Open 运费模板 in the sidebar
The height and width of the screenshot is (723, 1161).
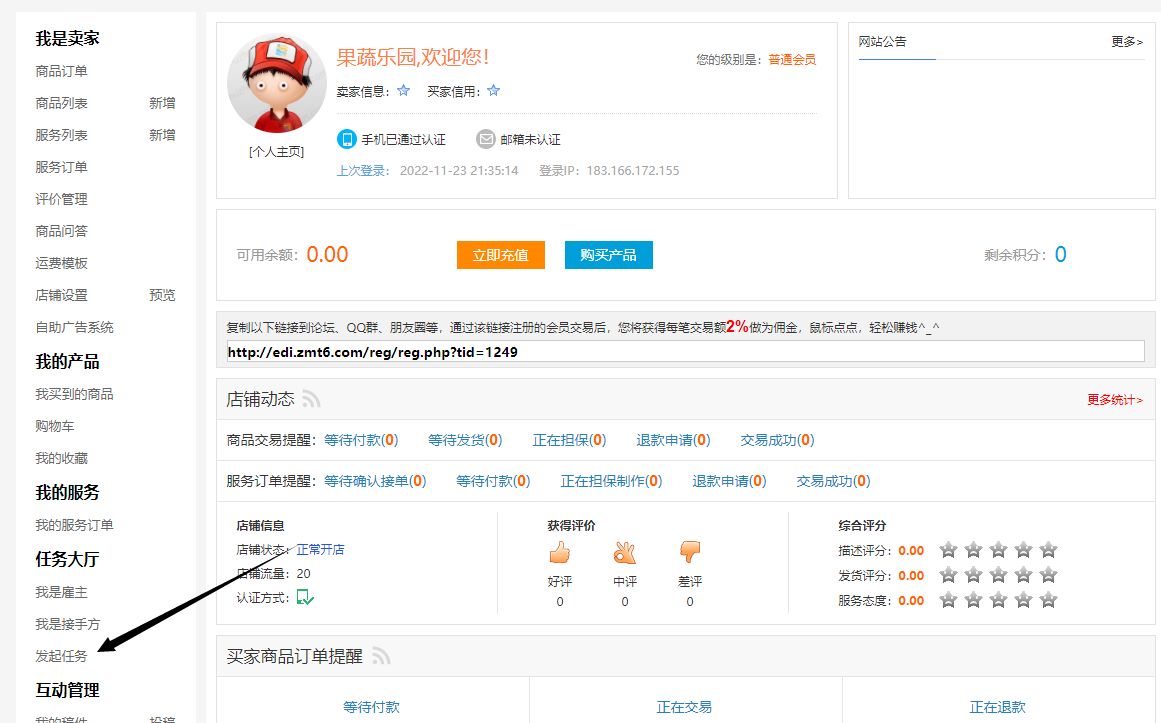point(61,263)
